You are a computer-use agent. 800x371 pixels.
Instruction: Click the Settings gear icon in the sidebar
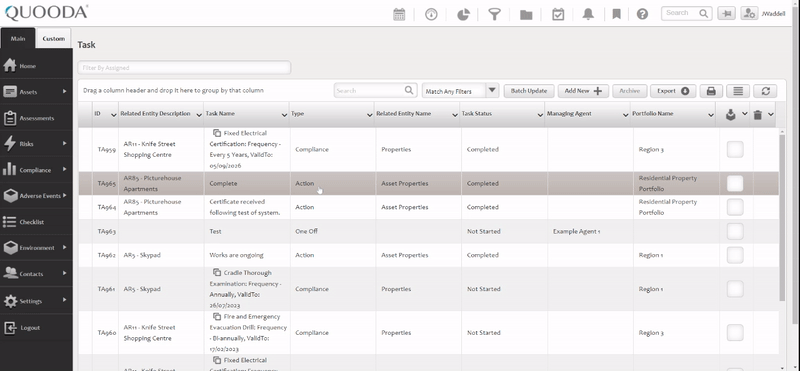click(x=10, y=301)
